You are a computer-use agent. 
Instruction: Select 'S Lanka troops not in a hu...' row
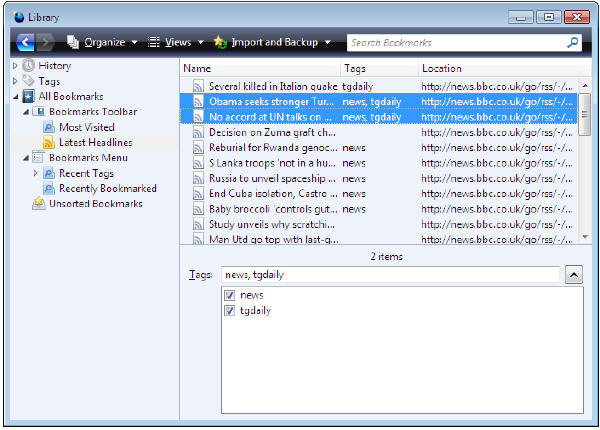coord(379,163)
